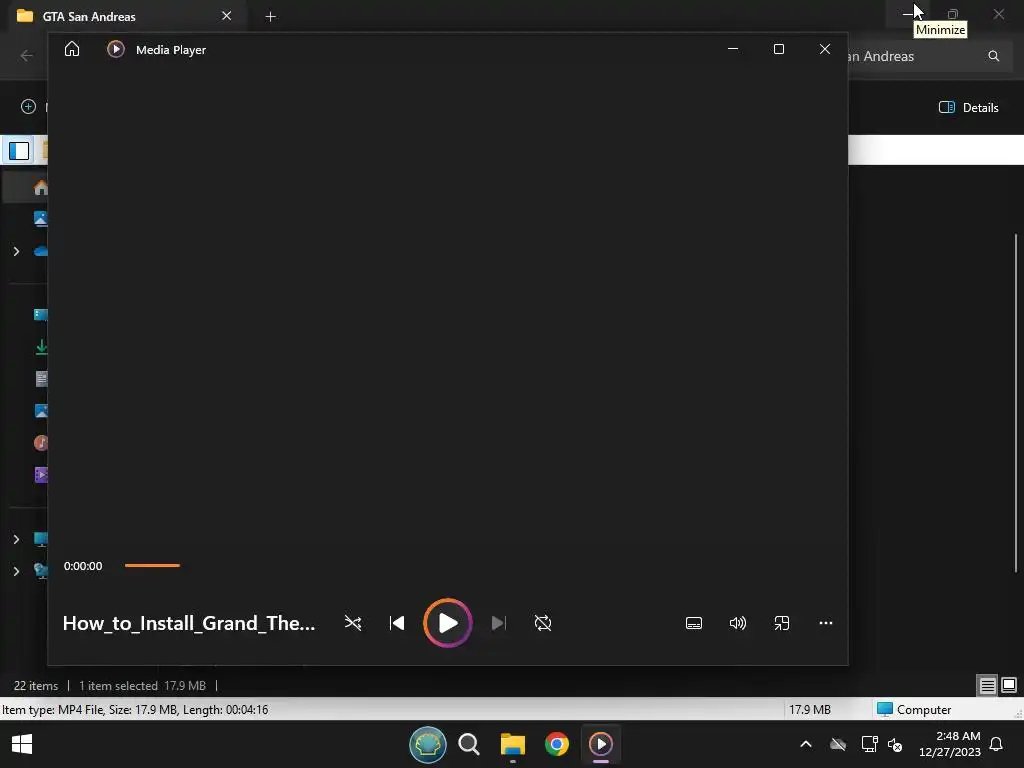Viewport: 1024px width, 768px height.
Task: Open Gallery in the navigation sidebar
Action: click(40, 219)
